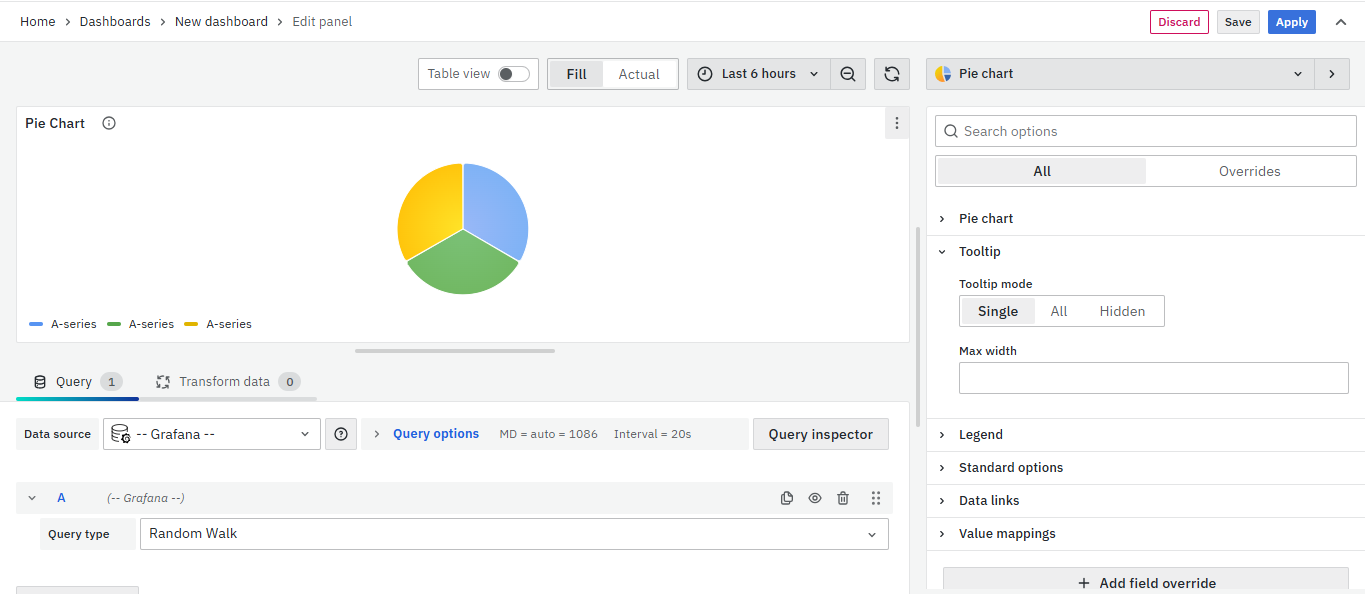Hide query A using the eye icon
The height and width of the screenshot is (594, 1365).
click(x=815, y=498)
